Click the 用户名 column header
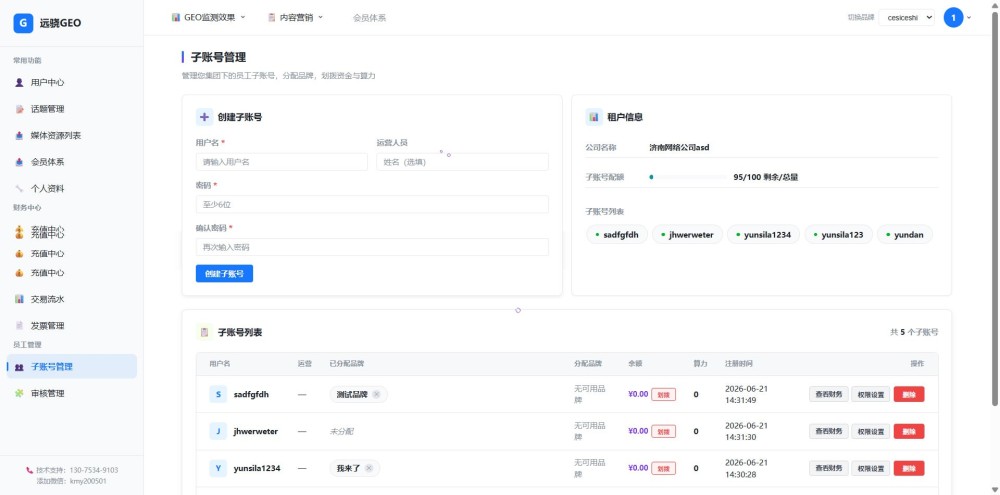The width and height of the screenshot is (1000, 495). [x=220, y=364]
